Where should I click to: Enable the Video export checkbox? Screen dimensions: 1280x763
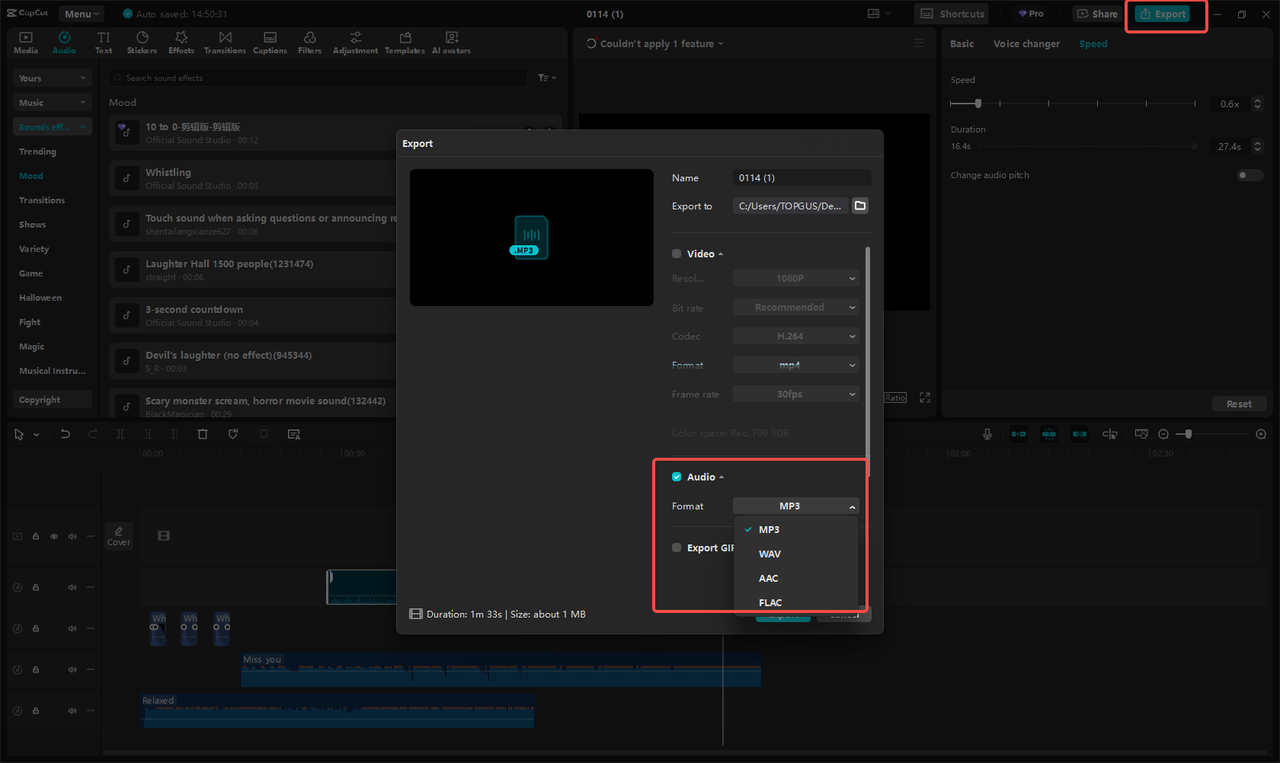tap(676, 253)
